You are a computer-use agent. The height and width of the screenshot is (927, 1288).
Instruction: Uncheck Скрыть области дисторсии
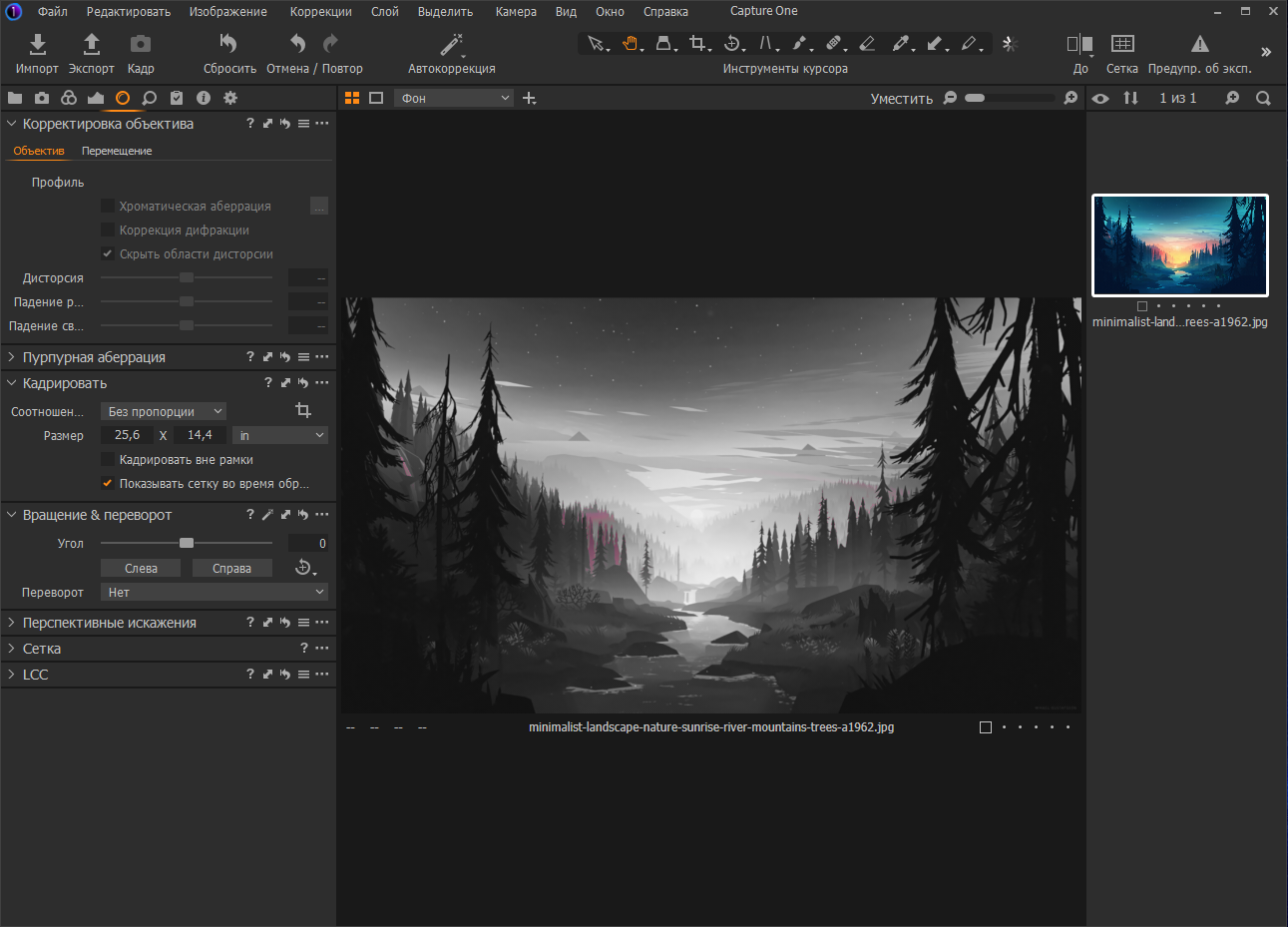click(108, 253)
